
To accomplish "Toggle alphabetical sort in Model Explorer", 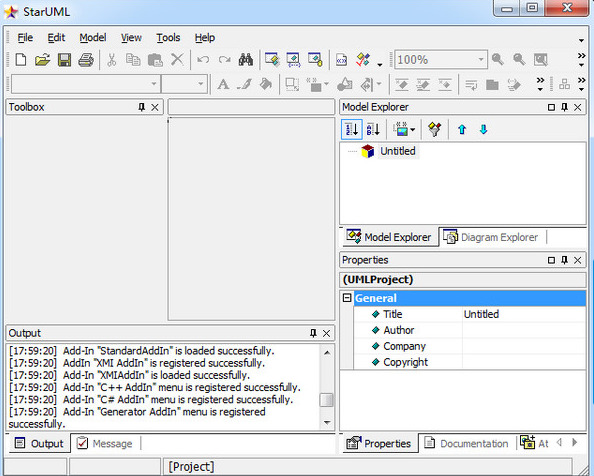I will tap(373, 130).
